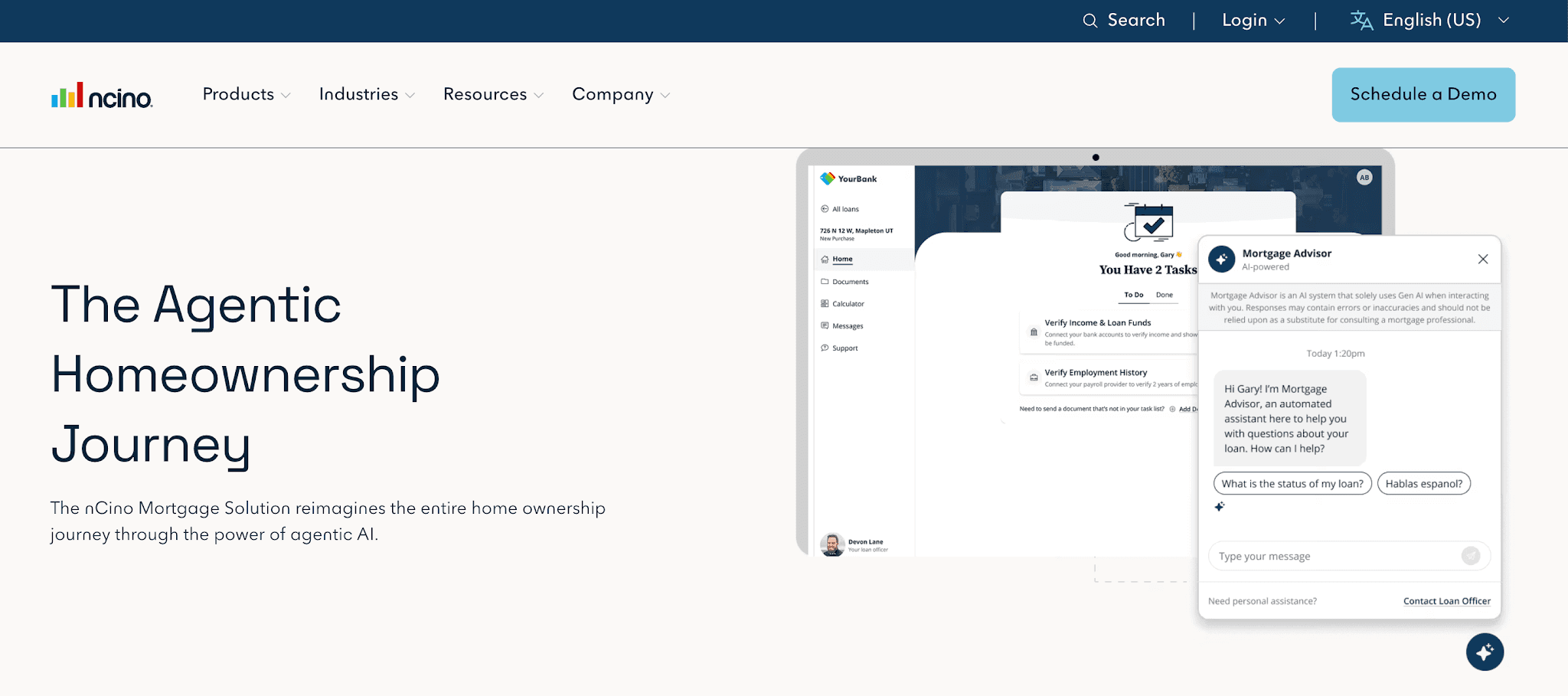Image resolution: width=1568 pixels, height=696 pixels.
Task: Open the Products menu
Action: point(247,94)
